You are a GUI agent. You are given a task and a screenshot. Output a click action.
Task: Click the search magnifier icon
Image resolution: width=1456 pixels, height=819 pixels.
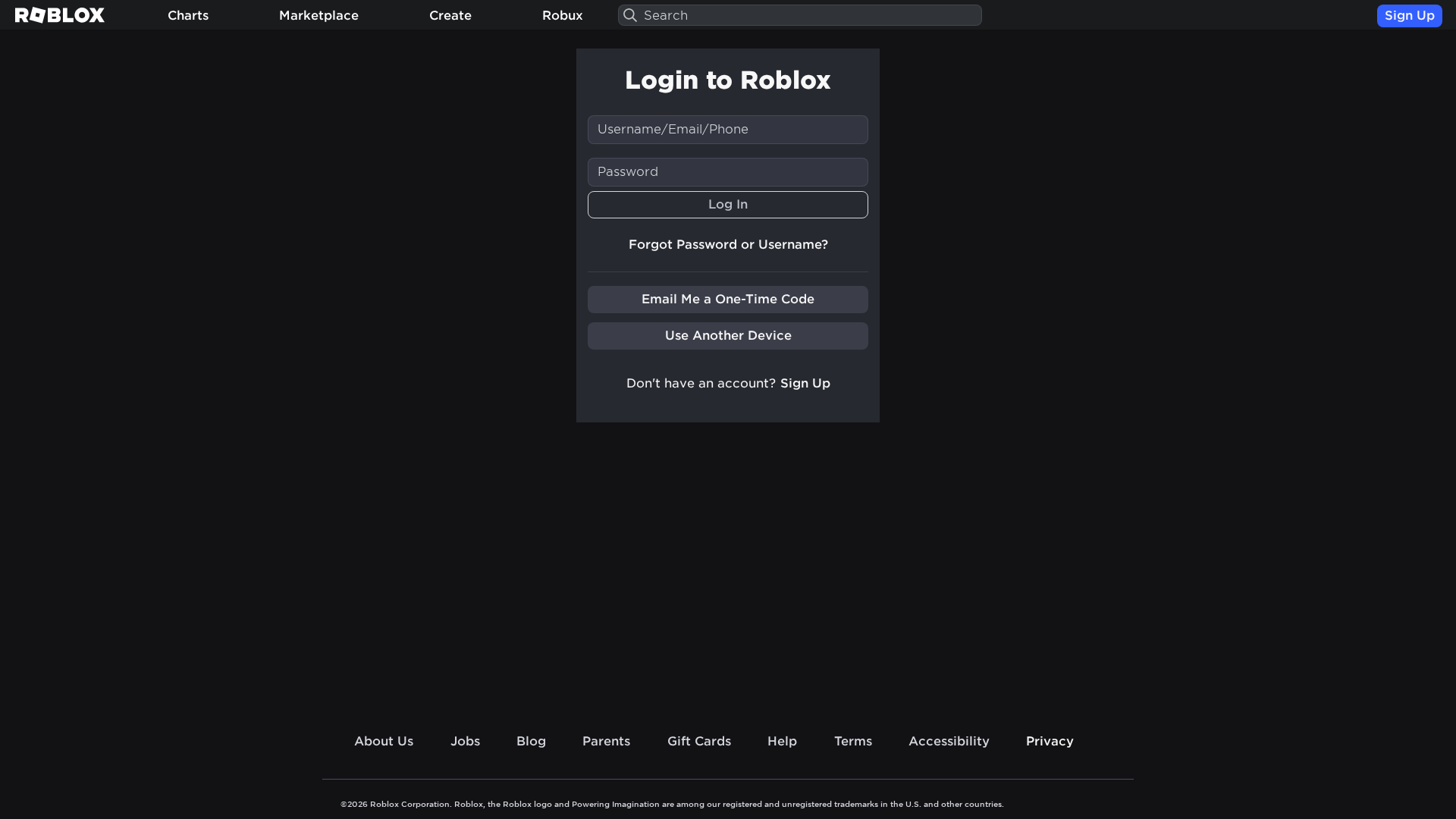point(629,15)
